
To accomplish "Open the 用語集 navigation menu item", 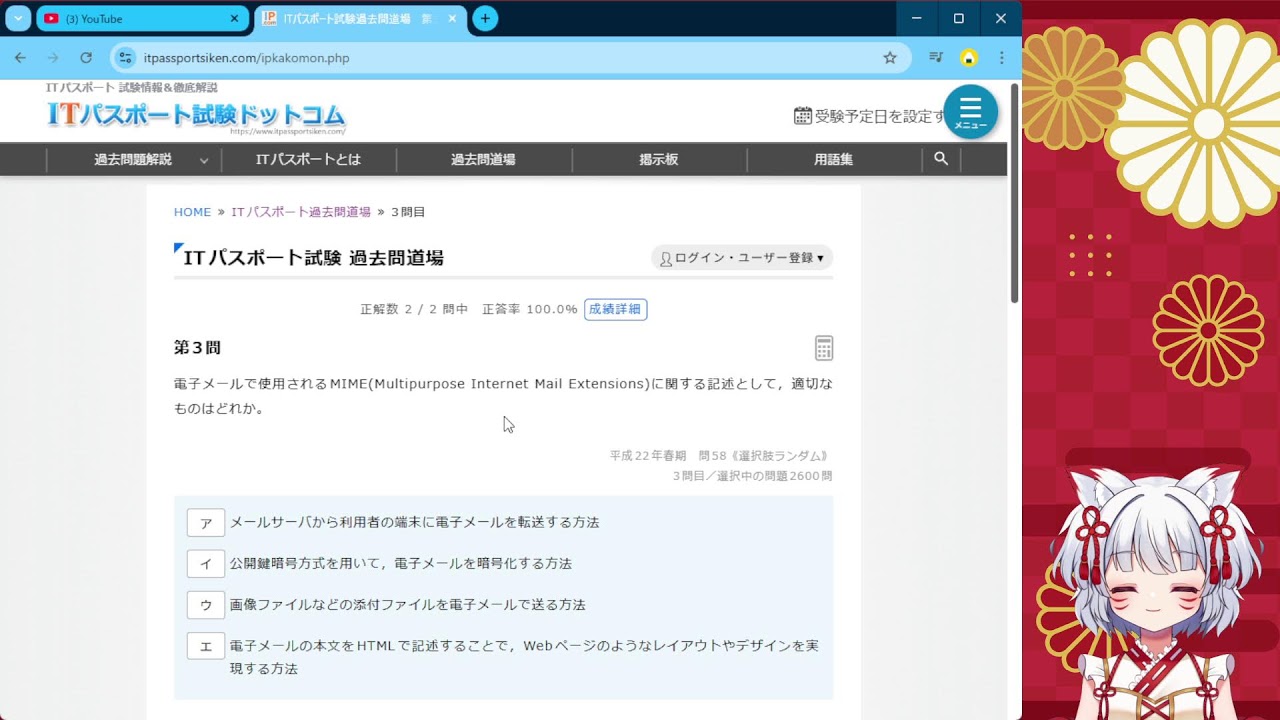I will click(x=833, y=159).
